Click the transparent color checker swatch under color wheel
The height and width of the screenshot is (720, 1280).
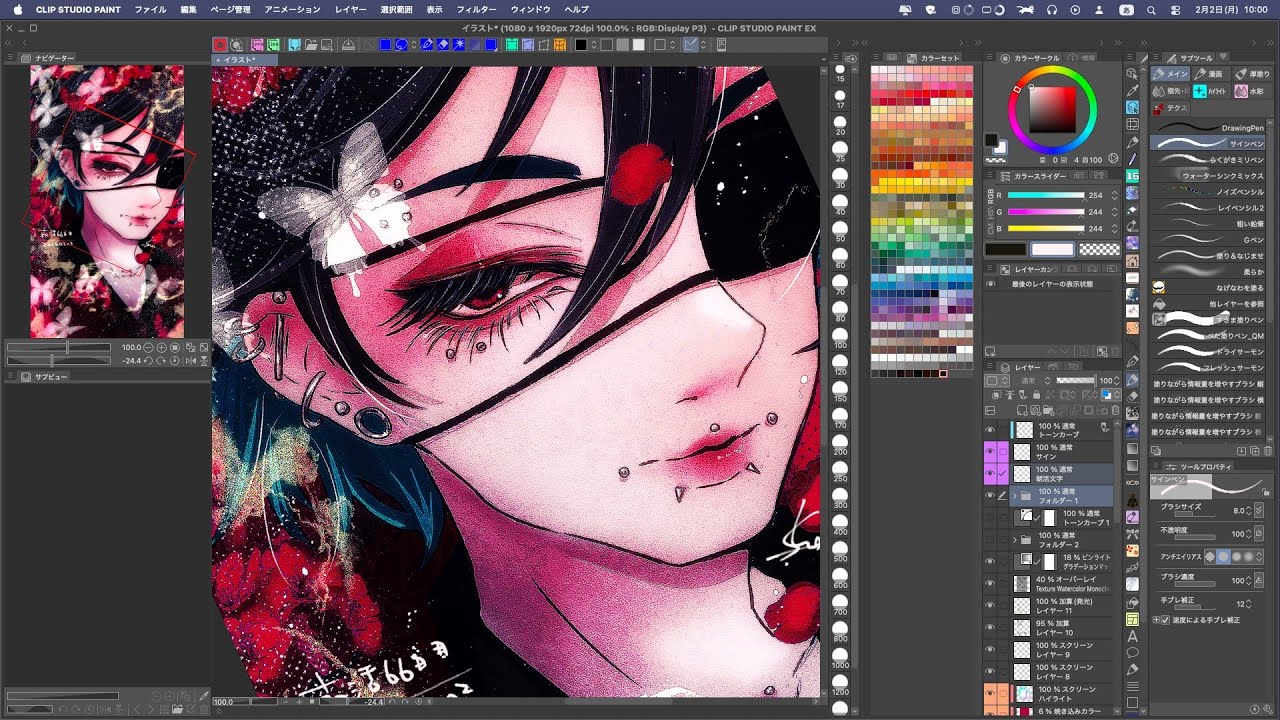tap(995, 160)
